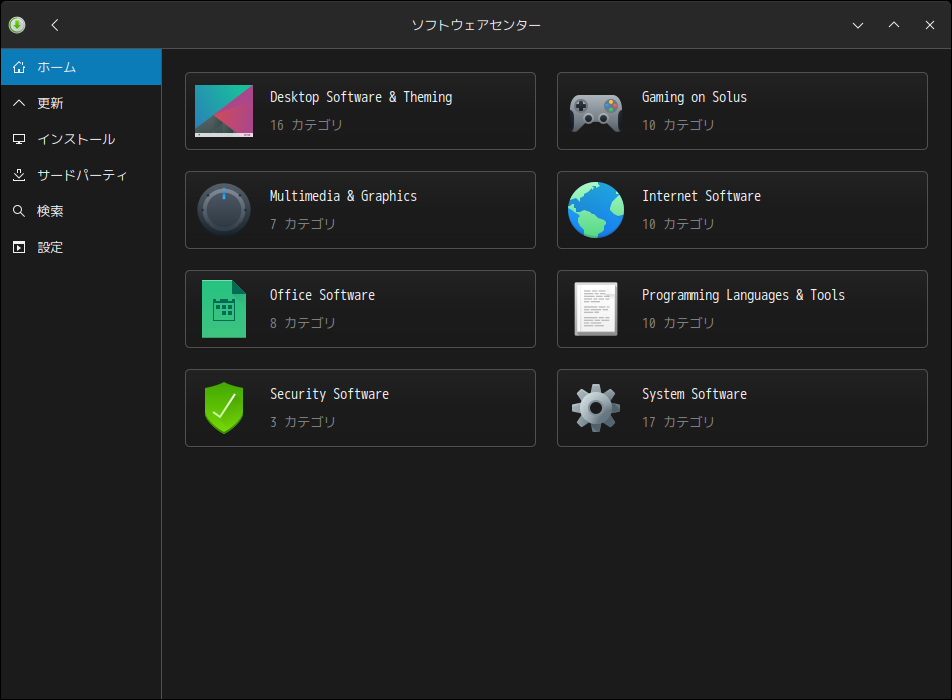The image size is (952, 700).
Task: Select サードパーティ in the sidebar
Action: click(x=81, y=175)
